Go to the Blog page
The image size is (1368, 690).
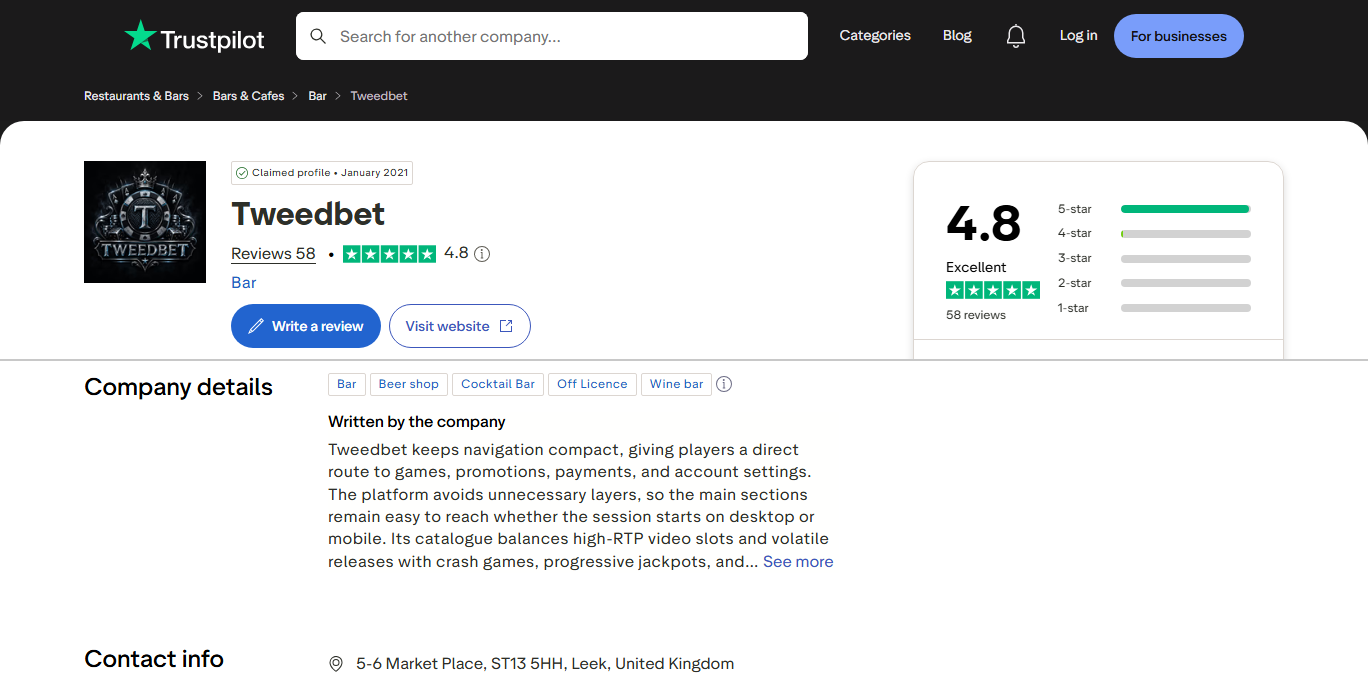(957, 36)
